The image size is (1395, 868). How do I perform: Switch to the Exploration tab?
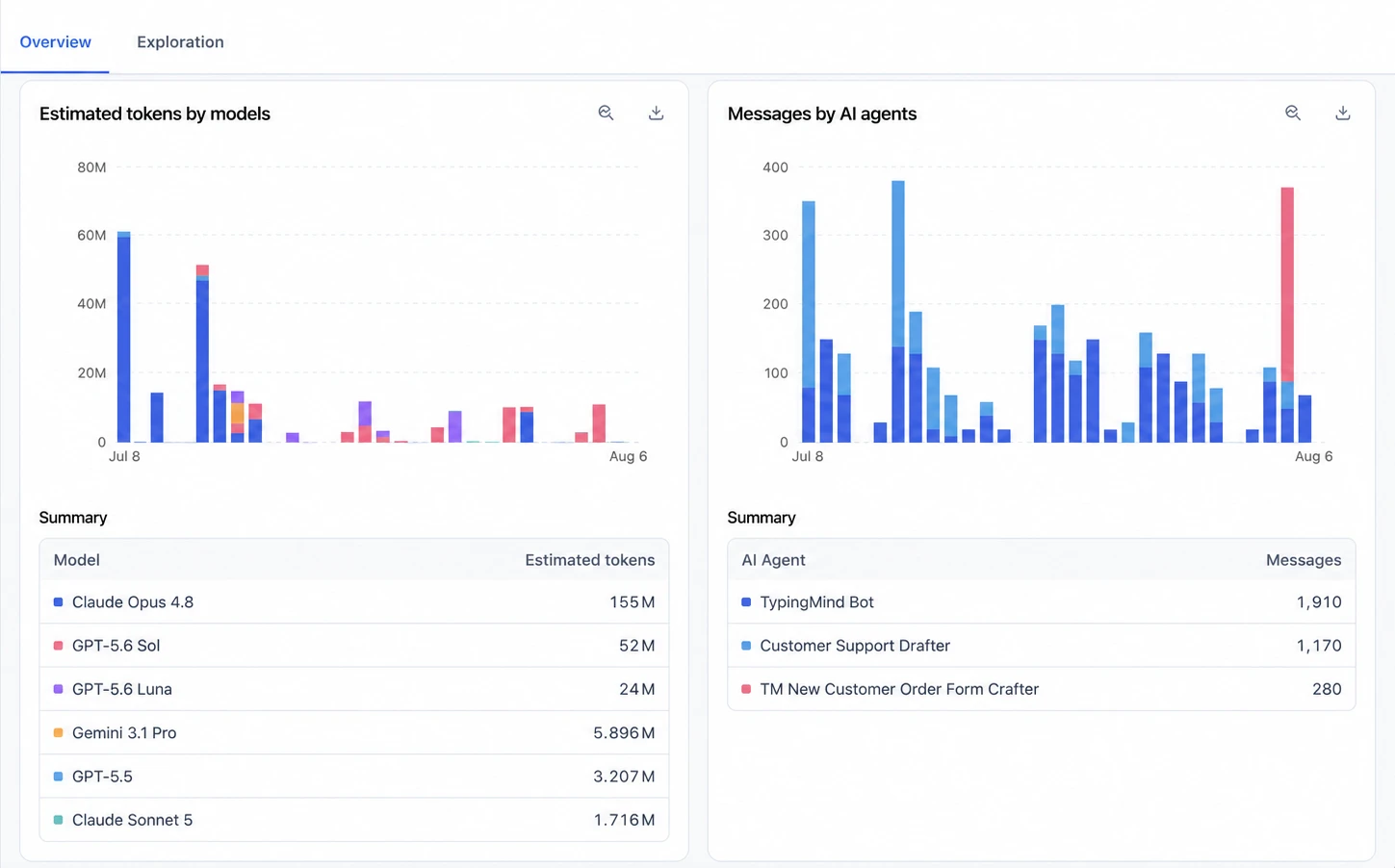[180, 41]
